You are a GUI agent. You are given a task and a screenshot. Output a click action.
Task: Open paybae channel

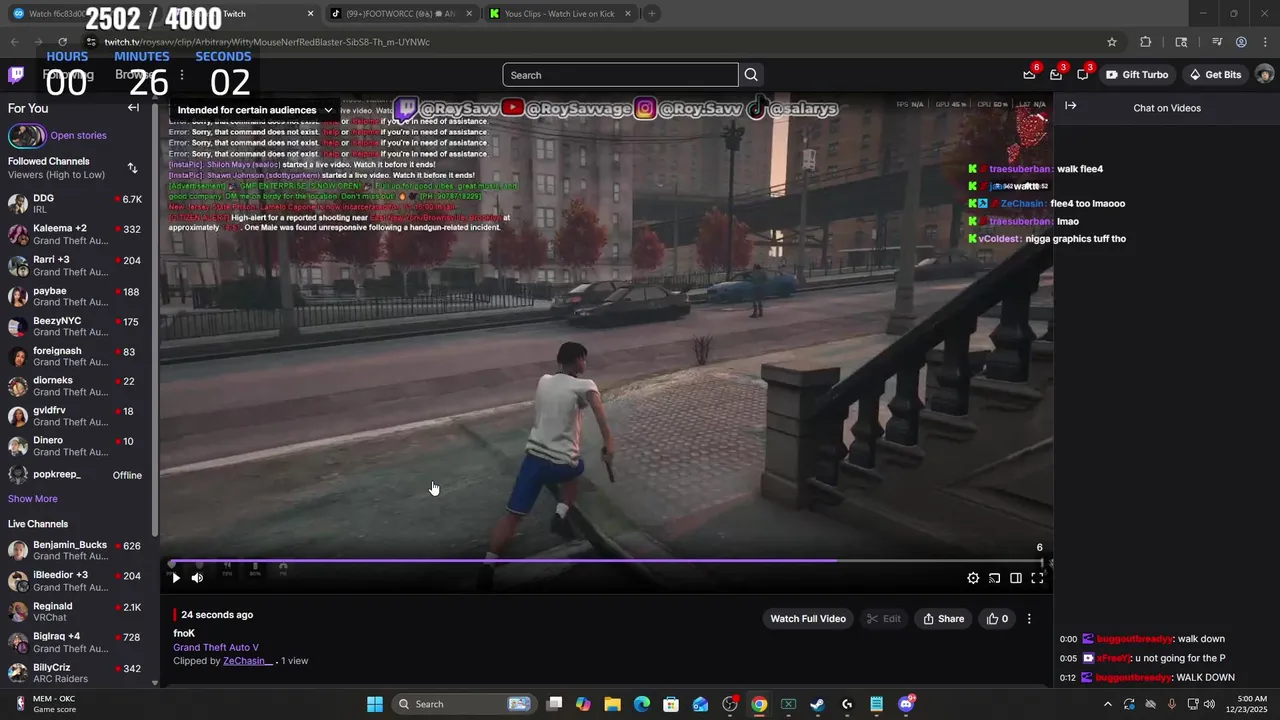pyautogui.click(x=76, y=296)
